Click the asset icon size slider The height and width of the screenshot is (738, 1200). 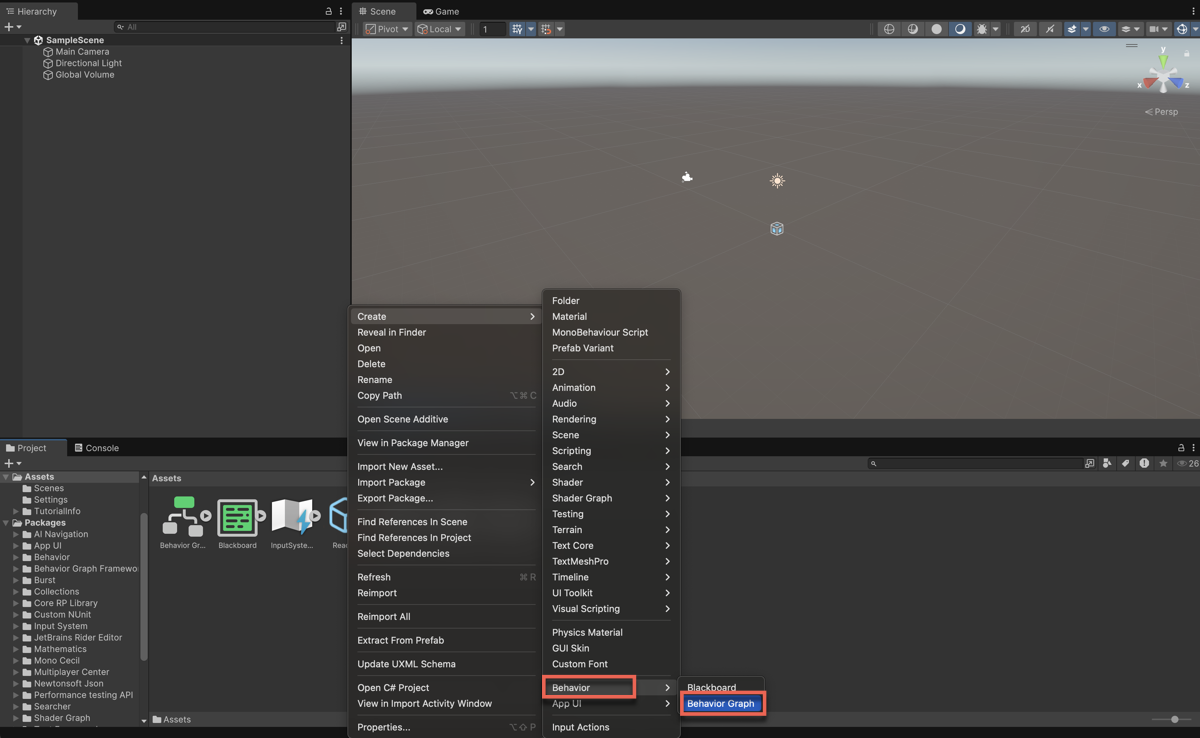click(x=1174, y=719)
